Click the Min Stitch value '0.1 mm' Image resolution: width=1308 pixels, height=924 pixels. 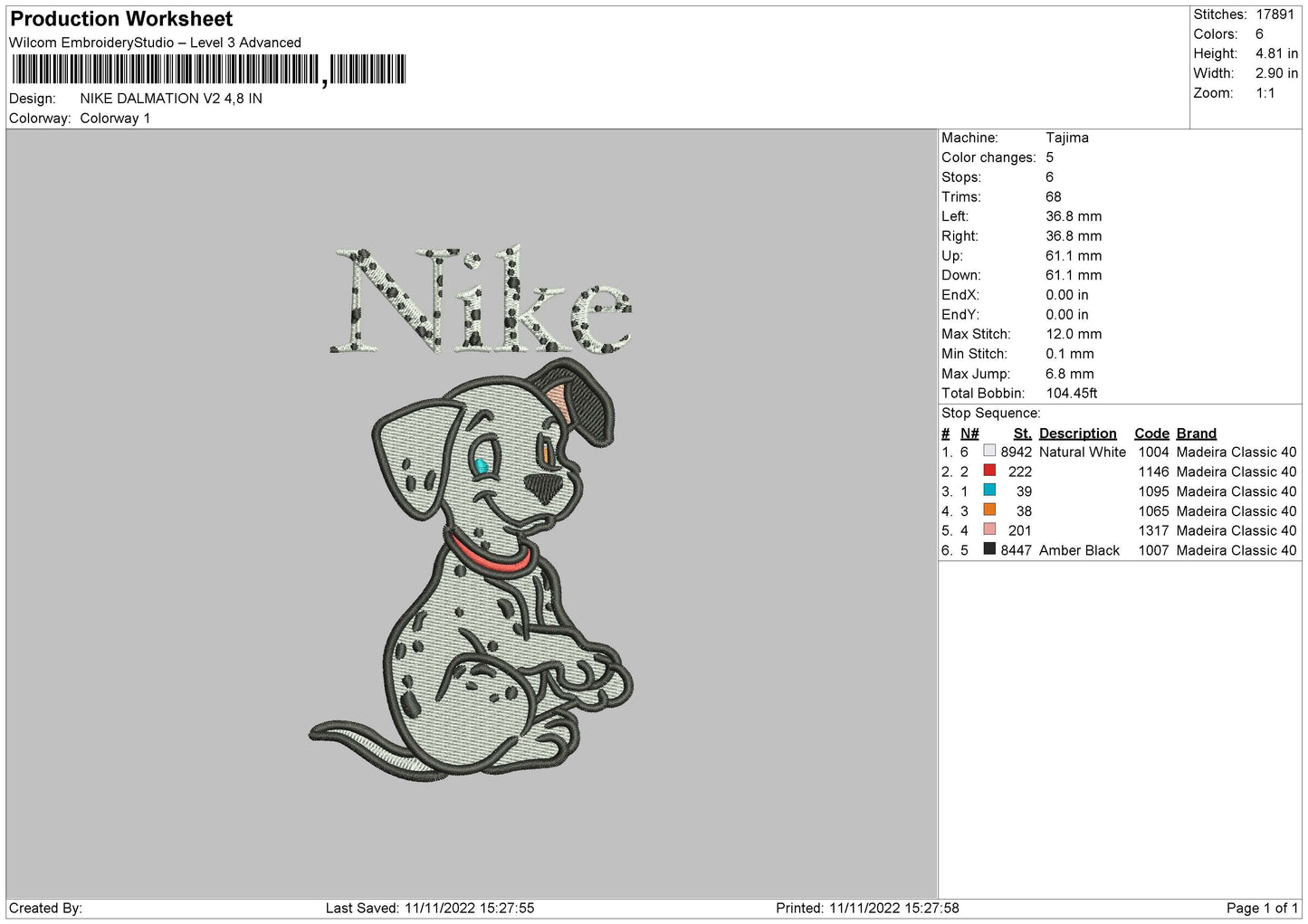1070,354
